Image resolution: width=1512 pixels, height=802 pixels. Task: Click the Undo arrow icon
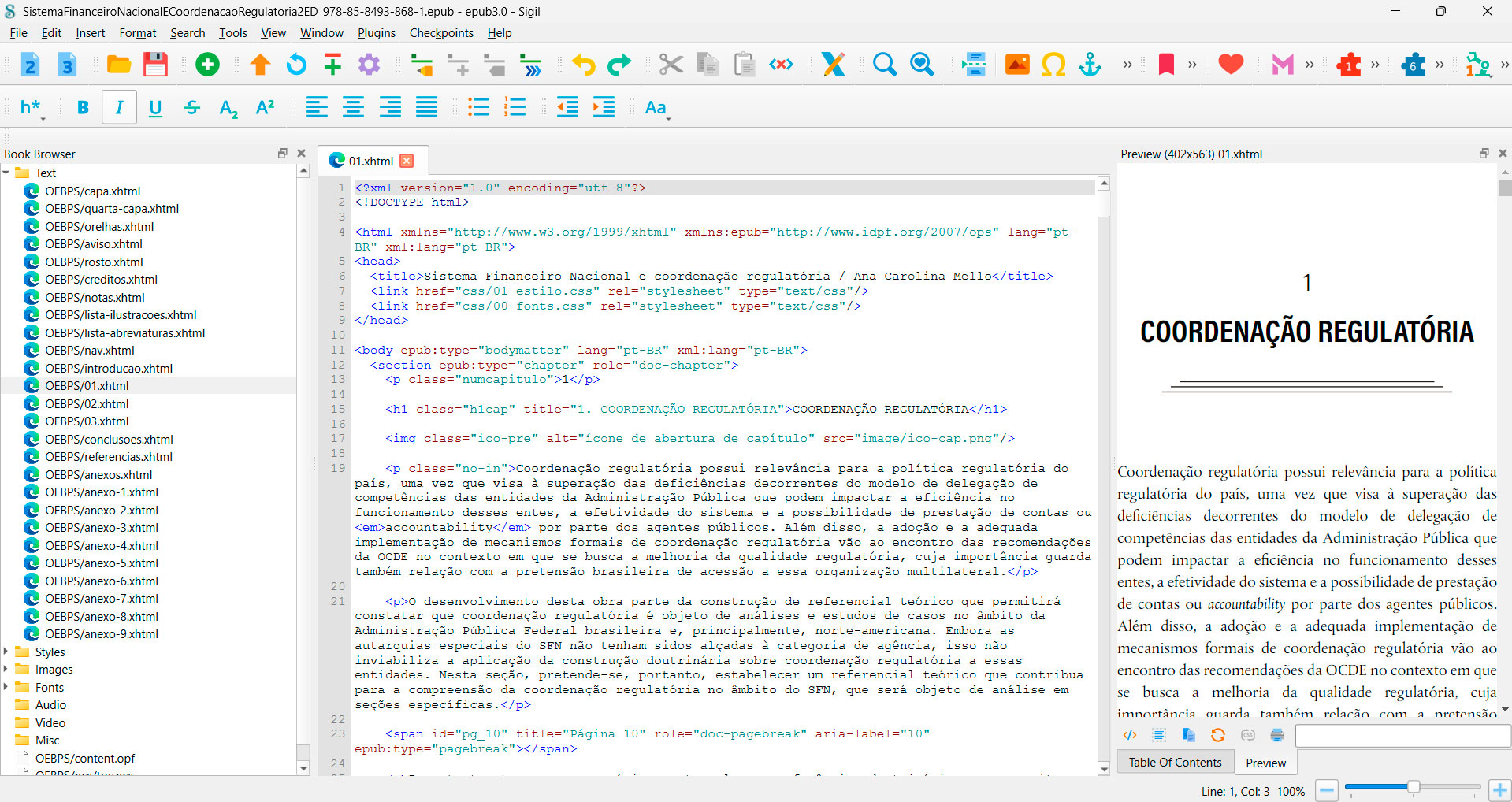click(x=583, y=65)
